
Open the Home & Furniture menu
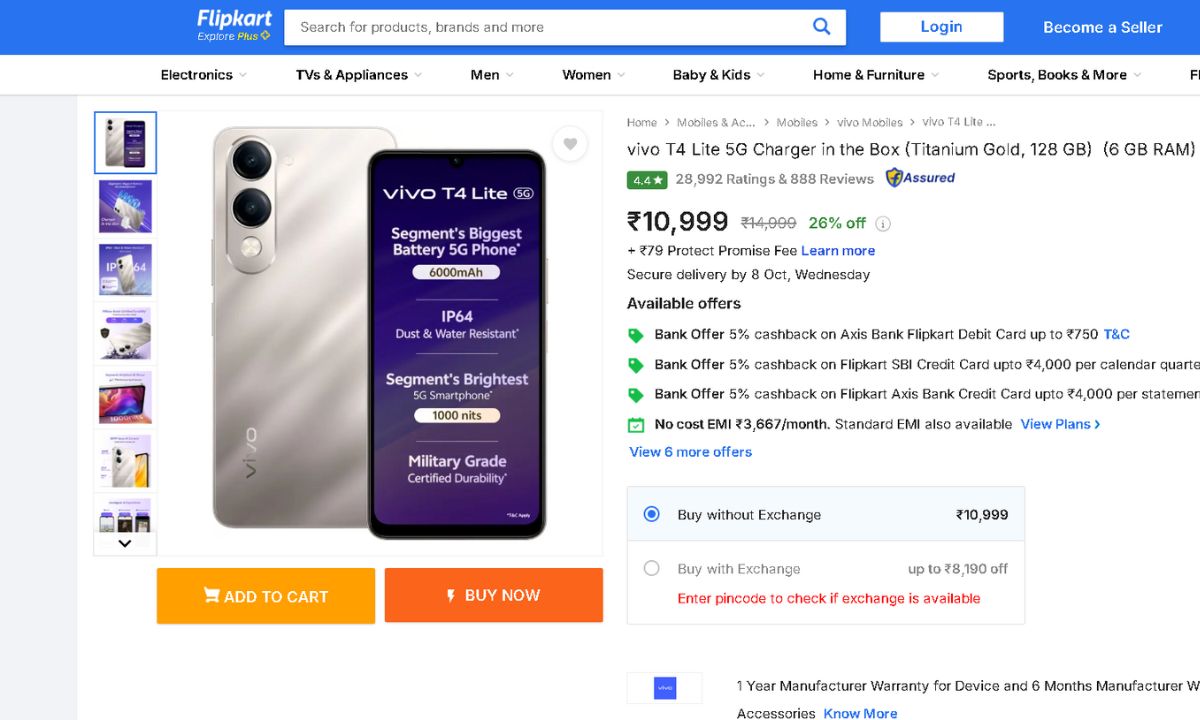(875, 75)
